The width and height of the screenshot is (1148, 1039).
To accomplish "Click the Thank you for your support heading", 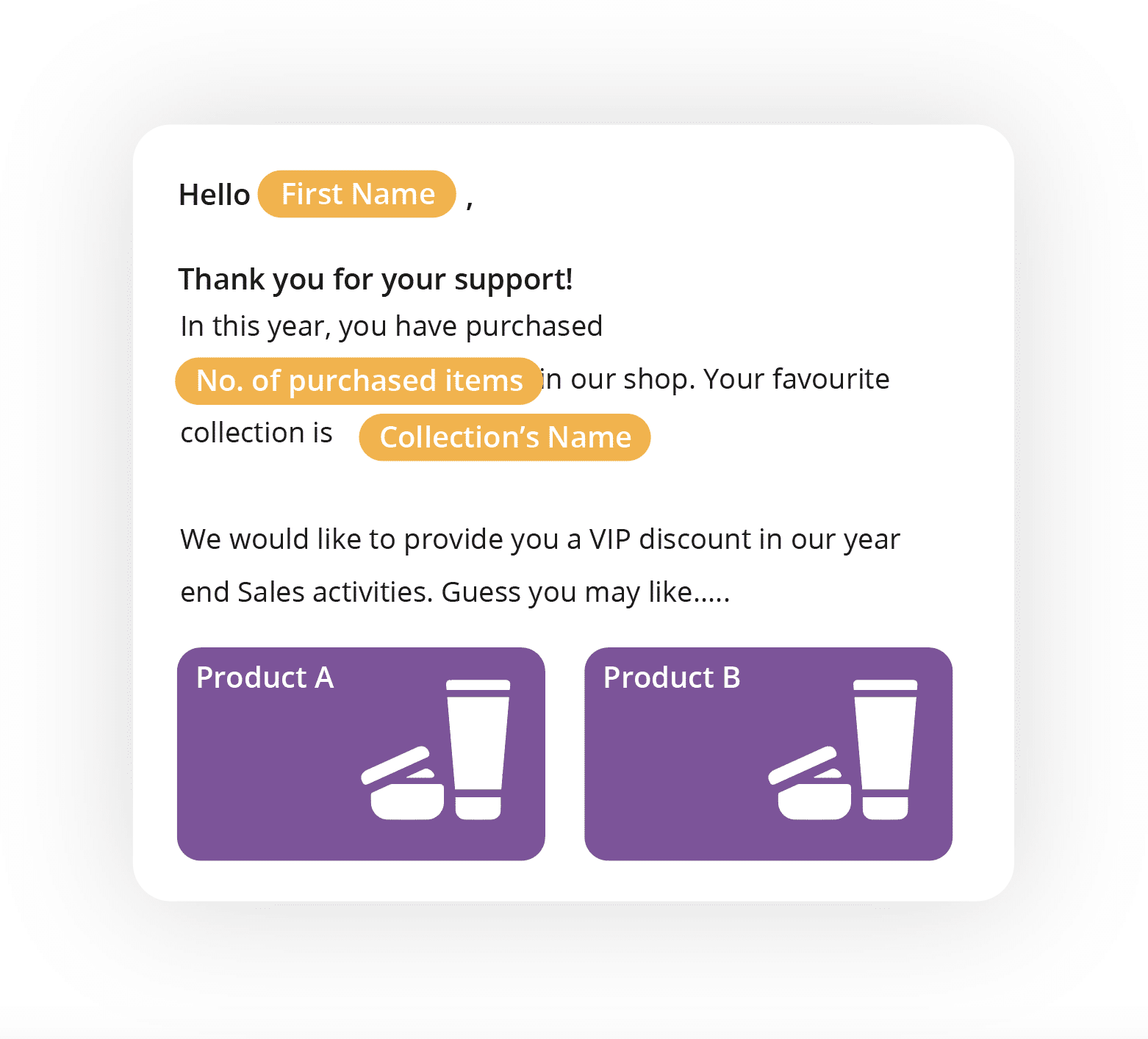I will (x=376, y=280).
